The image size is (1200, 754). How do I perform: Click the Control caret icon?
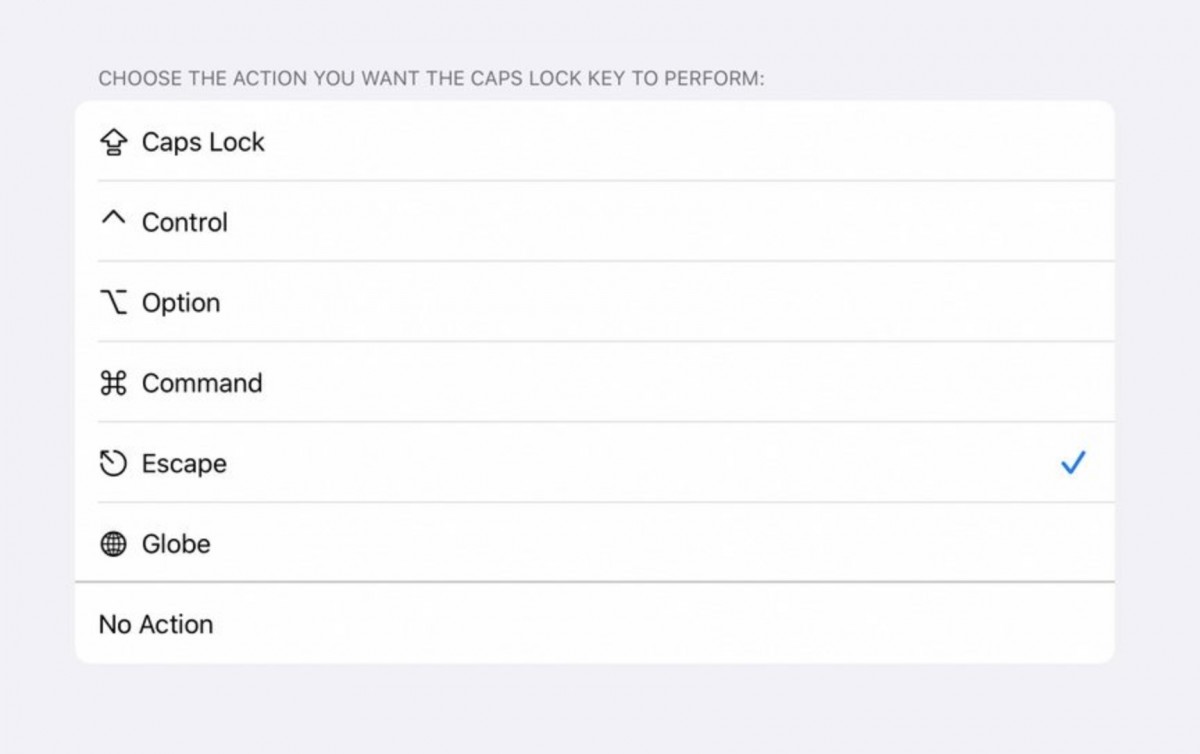(114, 220)
